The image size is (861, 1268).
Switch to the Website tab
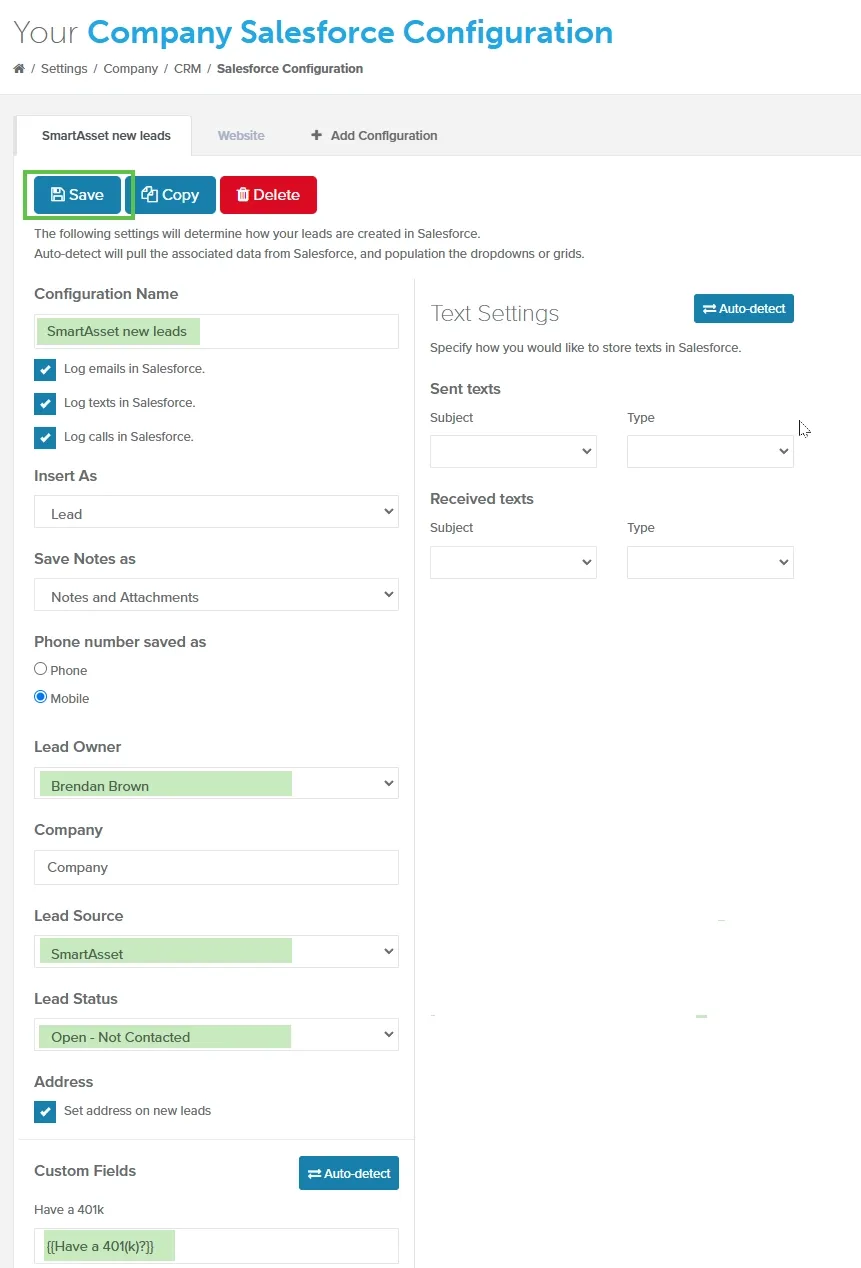(241, 135)
